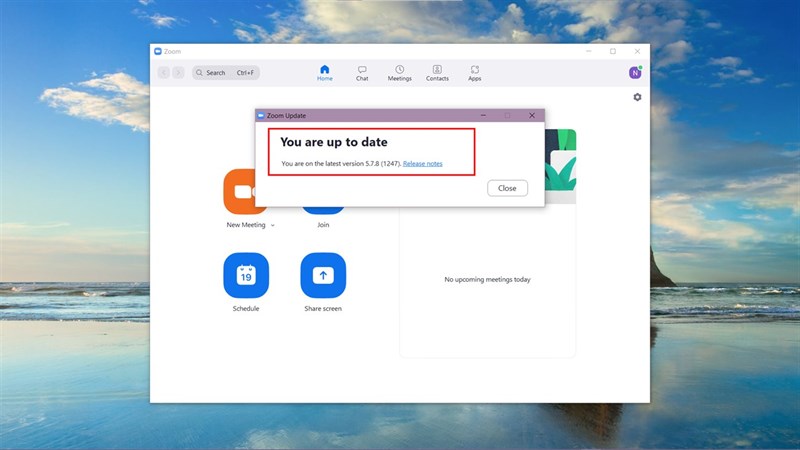Open the Home tab in Zoom
The image size is (800, 450).
coord(324,73)
